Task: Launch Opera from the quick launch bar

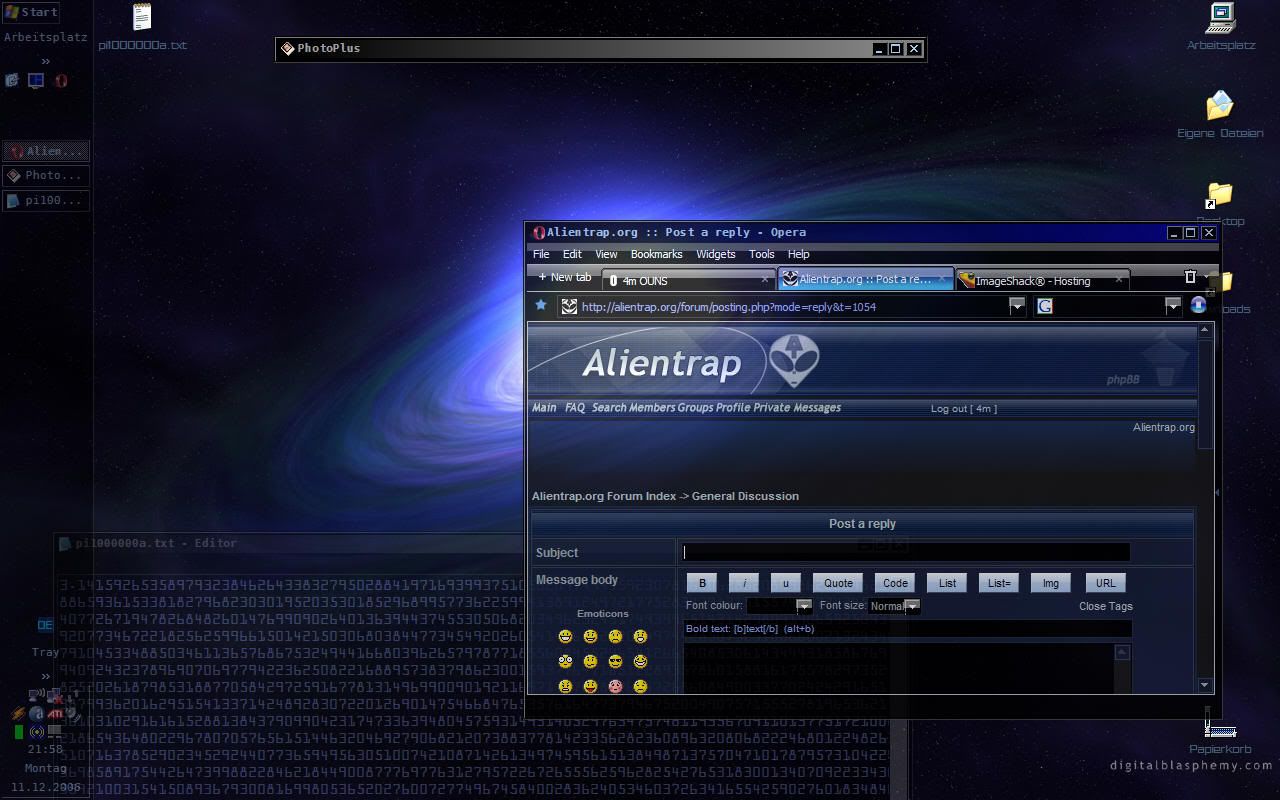Action: (61, 81)
